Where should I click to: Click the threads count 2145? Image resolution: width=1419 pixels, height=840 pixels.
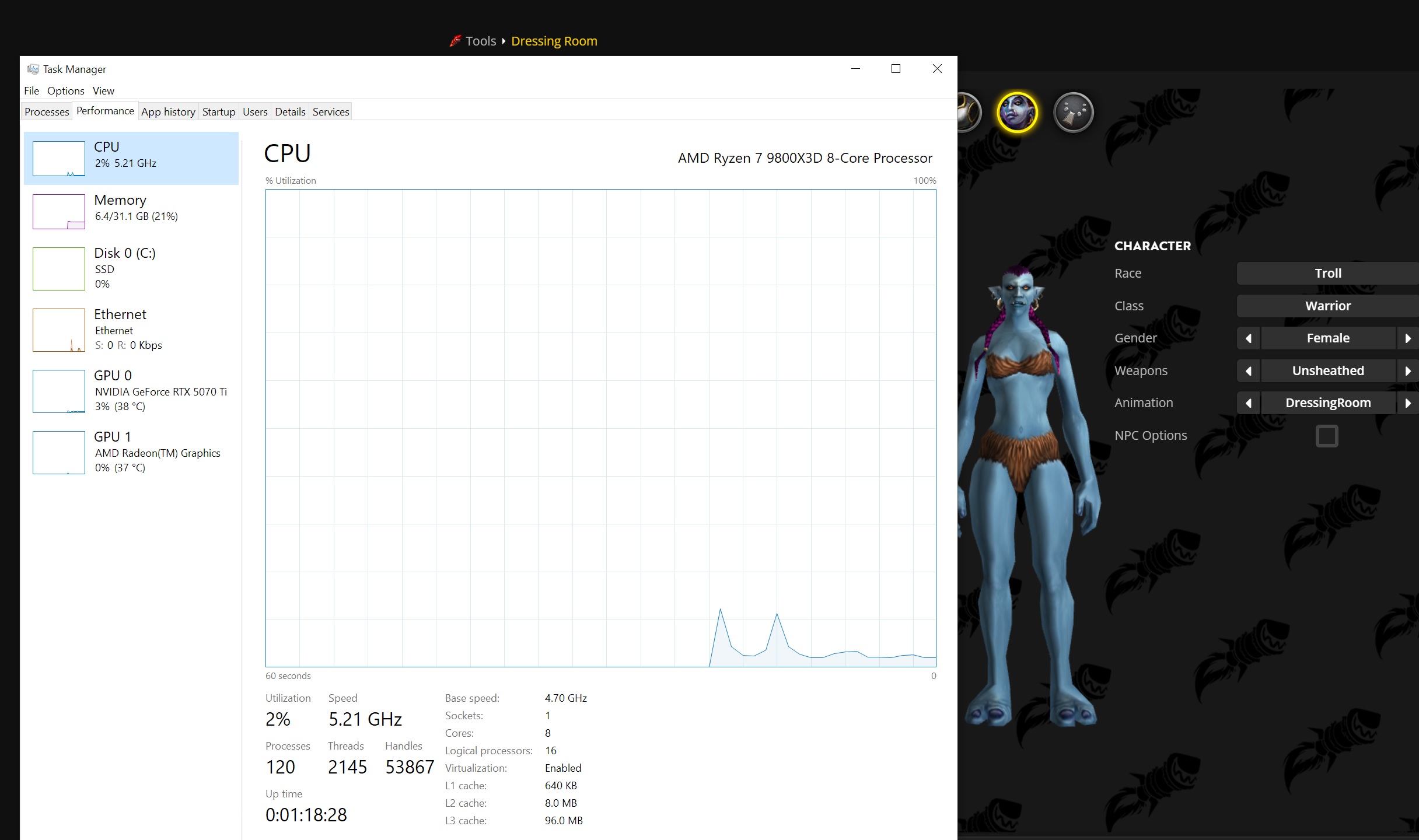[347, 767]
